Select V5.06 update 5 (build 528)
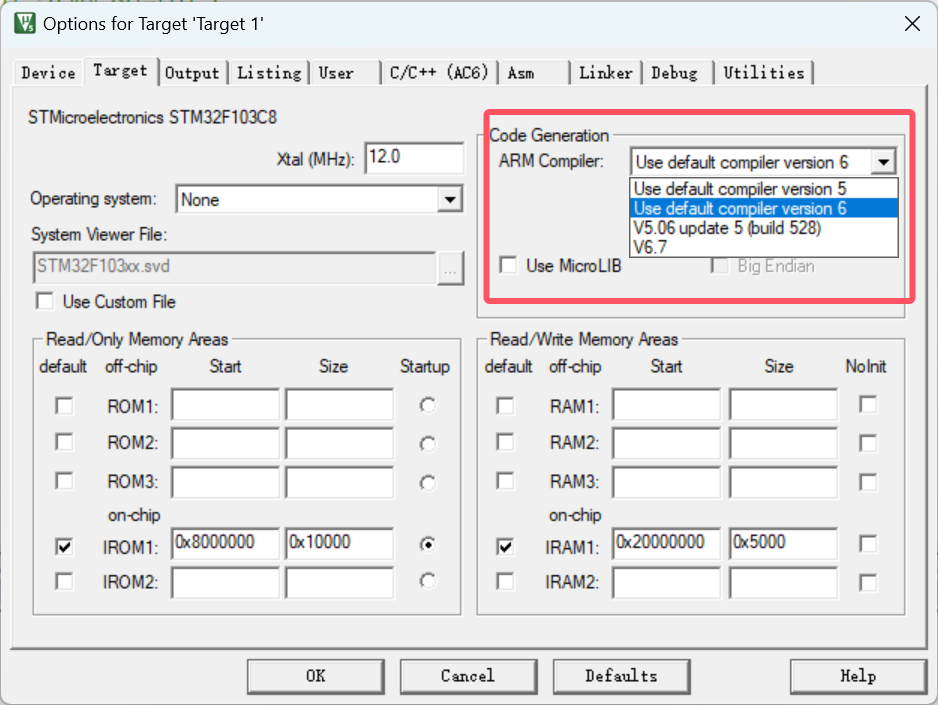This screenshot has width=938, height=705. (x=763, y=228)
